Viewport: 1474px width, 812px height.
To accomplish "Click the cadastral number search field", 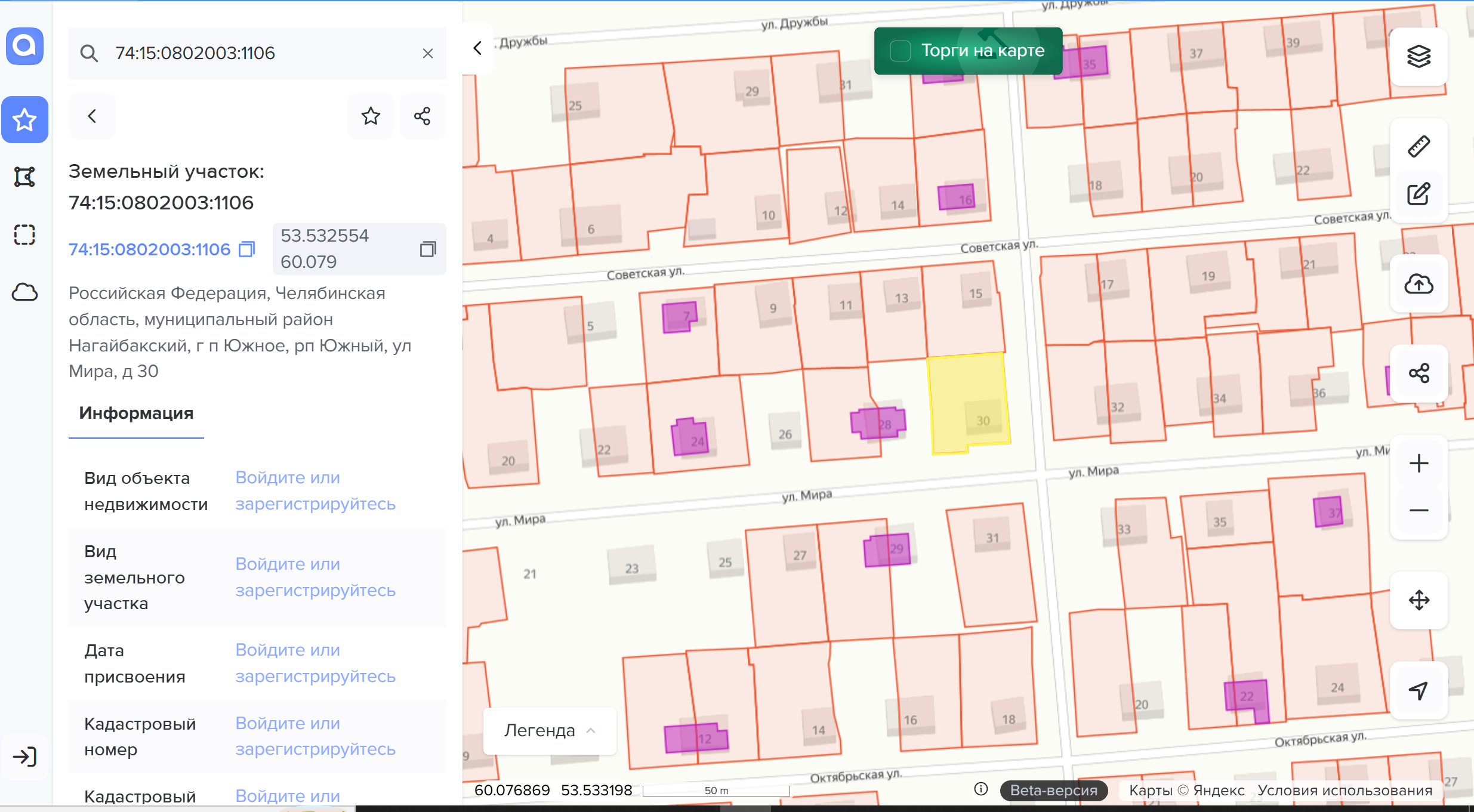I will pyautogui.click(x=257, y=53).
